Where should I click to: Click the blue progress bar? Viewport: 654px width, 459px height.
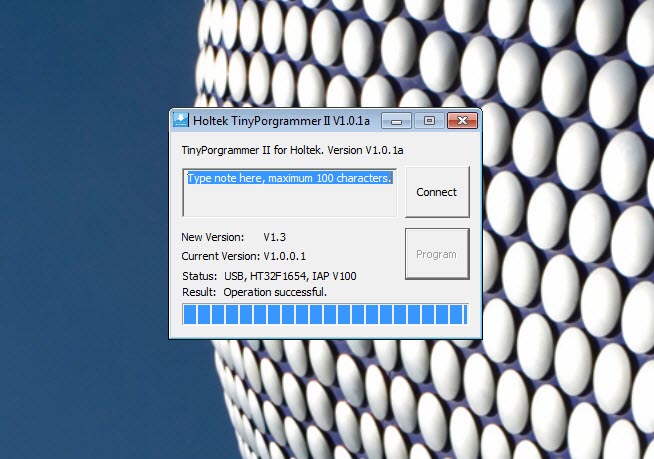click(325, 314)
